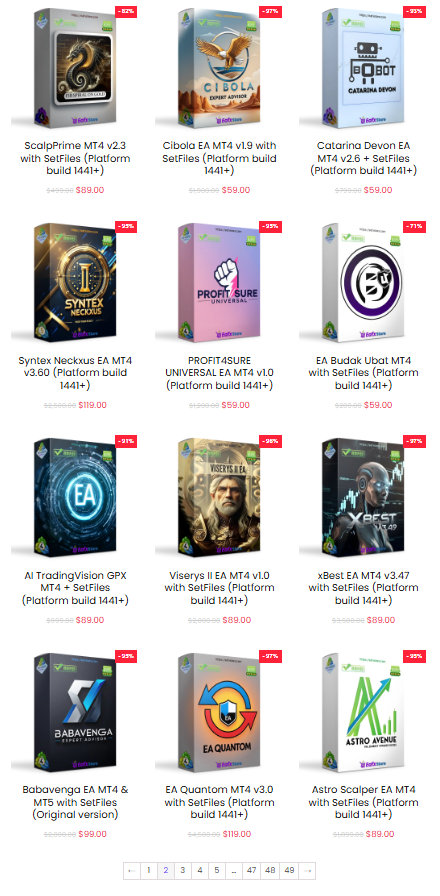Open the EA Quantom arrows box image
Viewport: 440px width, 896px height.
pos(219,712)
